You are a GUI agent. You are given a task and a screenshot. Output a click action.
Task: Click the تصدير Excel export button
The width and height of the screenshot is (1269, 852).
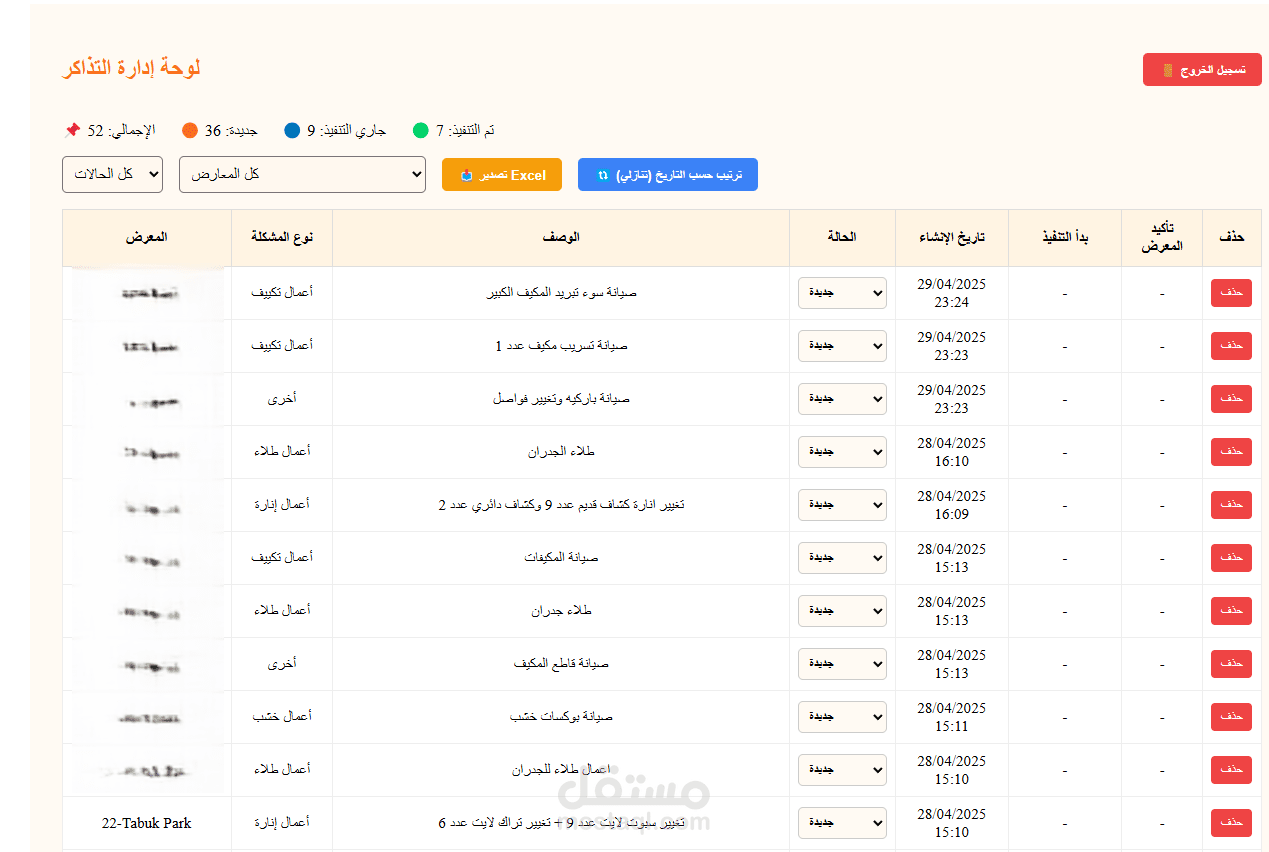(x=502, y=175)
